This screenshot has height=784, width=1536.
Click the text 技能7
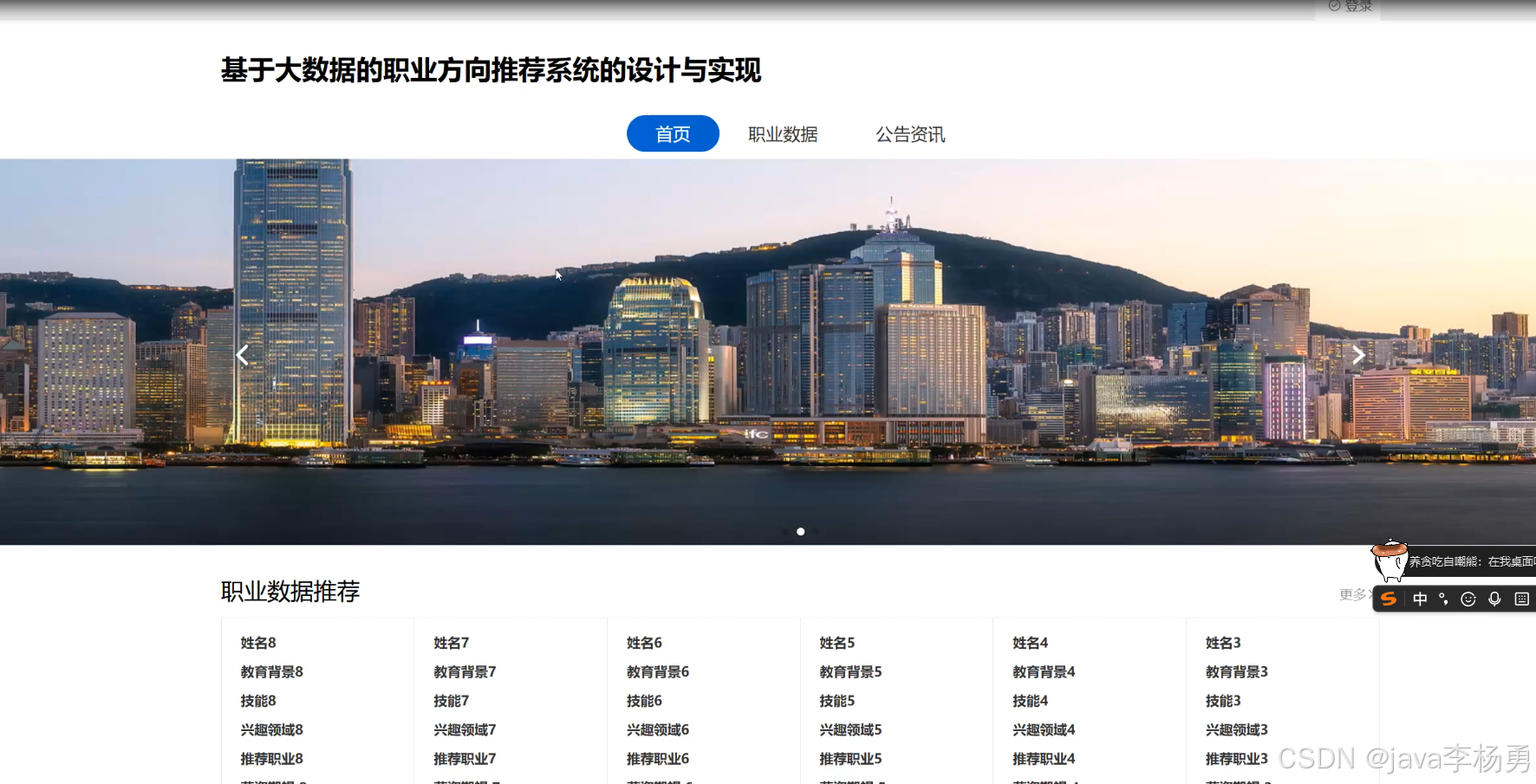(x=452, y=701)
